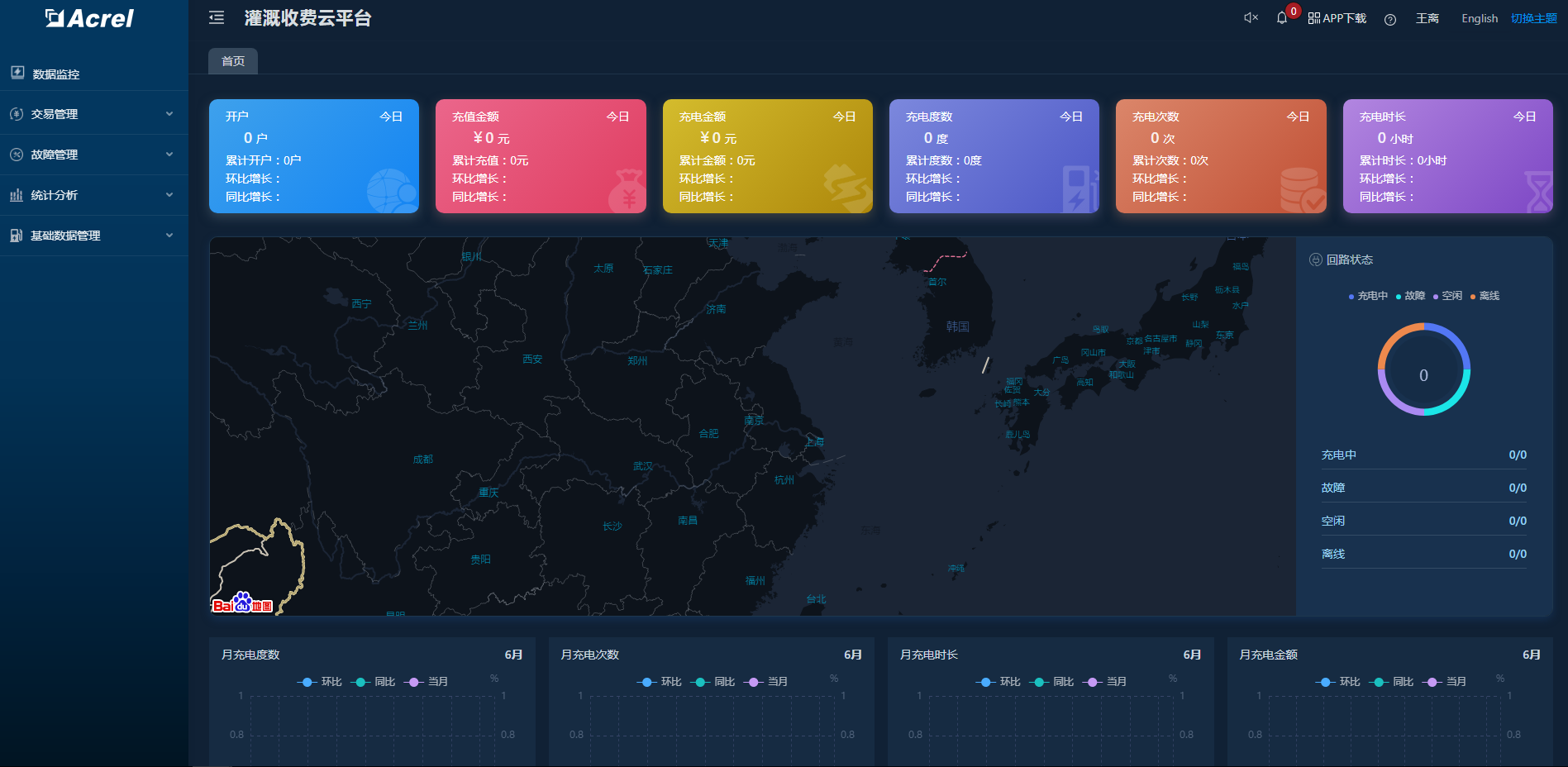Click the 交易管理 yen icon
Screen dimensions: 1568x767
click(x=17, y=114)
